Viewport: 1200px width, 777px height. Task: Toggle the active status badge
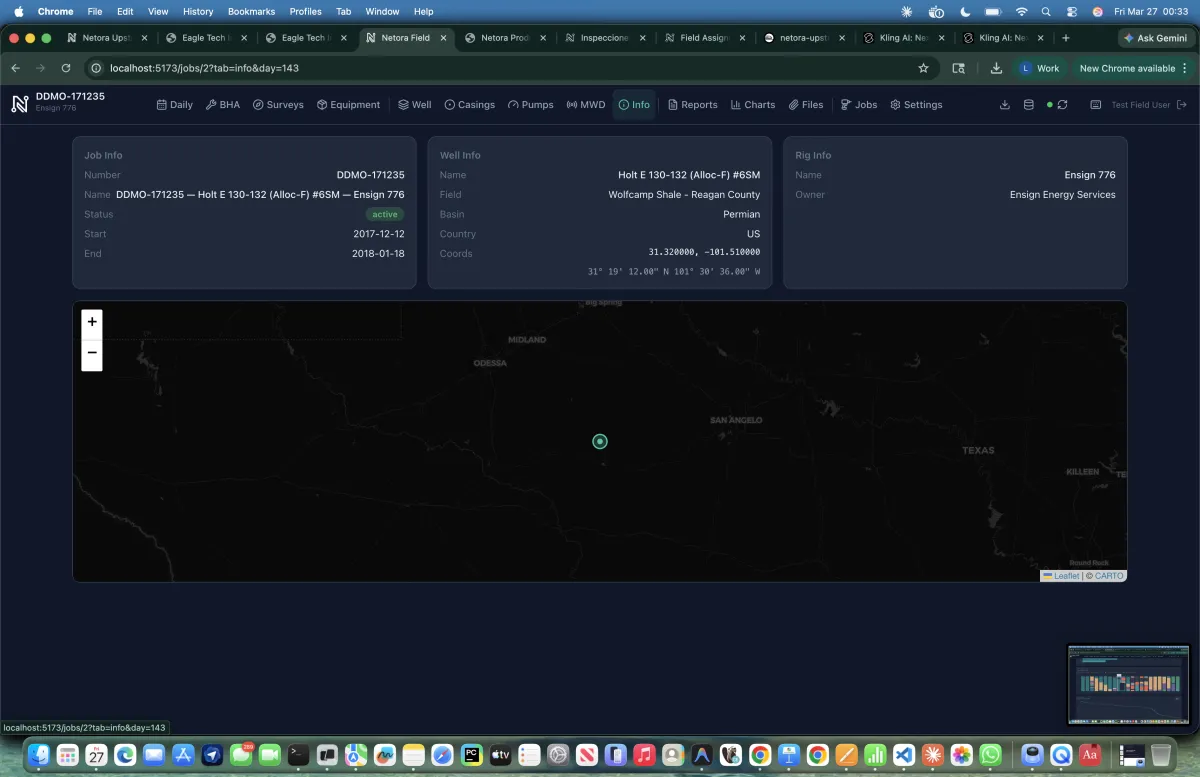384,214
